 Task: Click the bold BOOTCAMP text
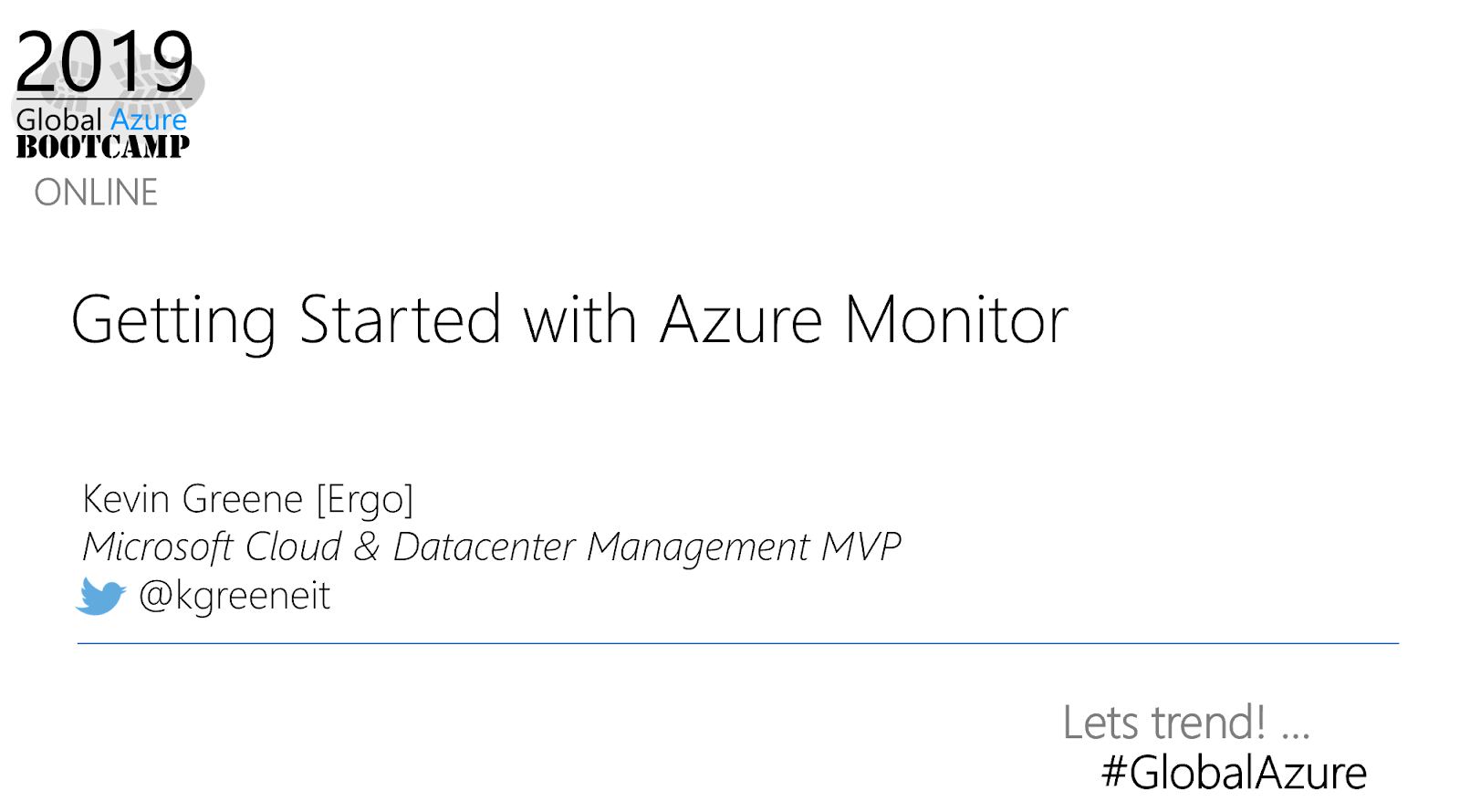103,146
